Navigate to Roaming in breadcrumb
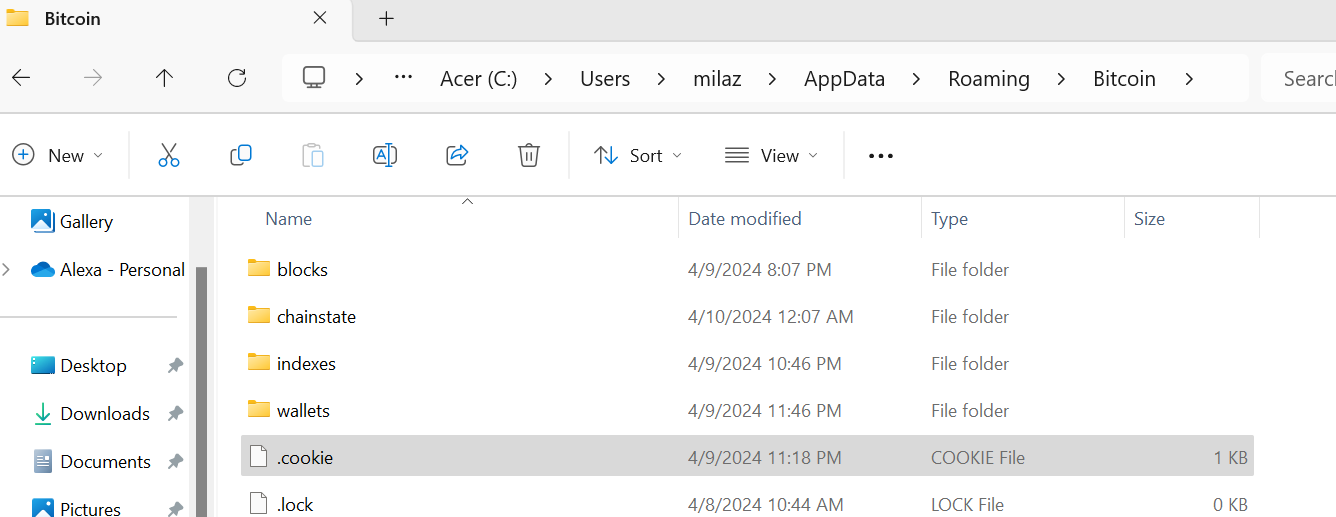This screenshot has height=517, width=1336. coord(989,79)
